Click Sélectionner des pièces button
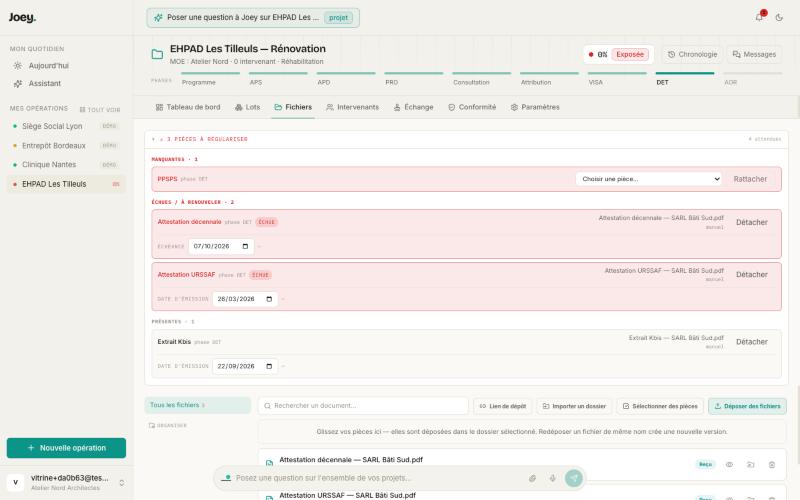The height and width of the screenshot is (500, 800). click(660, 406)
